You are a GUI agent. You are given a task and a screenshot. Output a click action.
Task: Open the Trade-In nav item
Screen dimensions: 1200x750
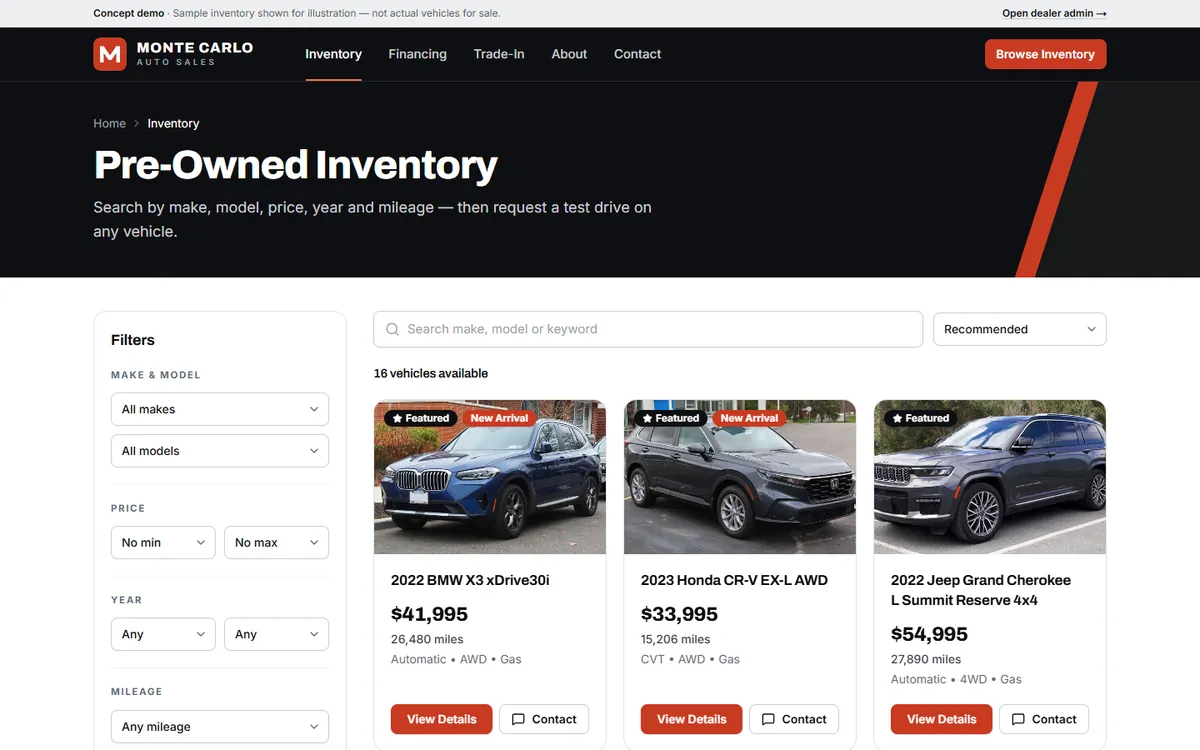[x=499, y=54]
